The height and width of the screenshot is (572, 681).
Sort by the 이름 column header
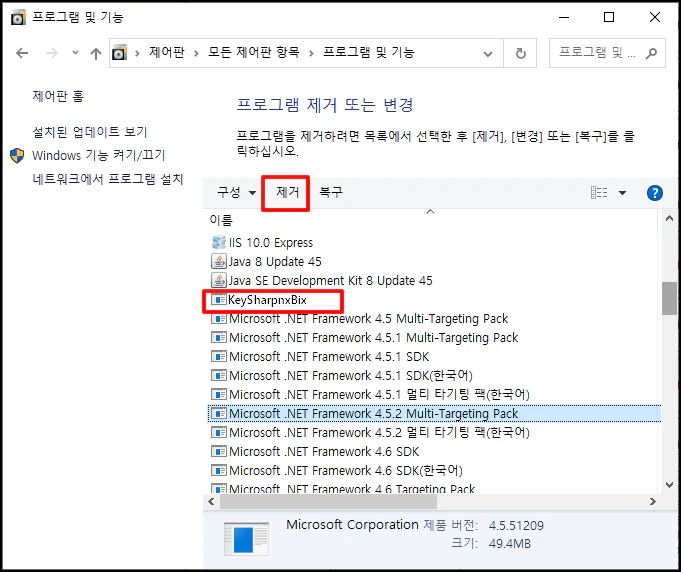(x=221, y=220)
